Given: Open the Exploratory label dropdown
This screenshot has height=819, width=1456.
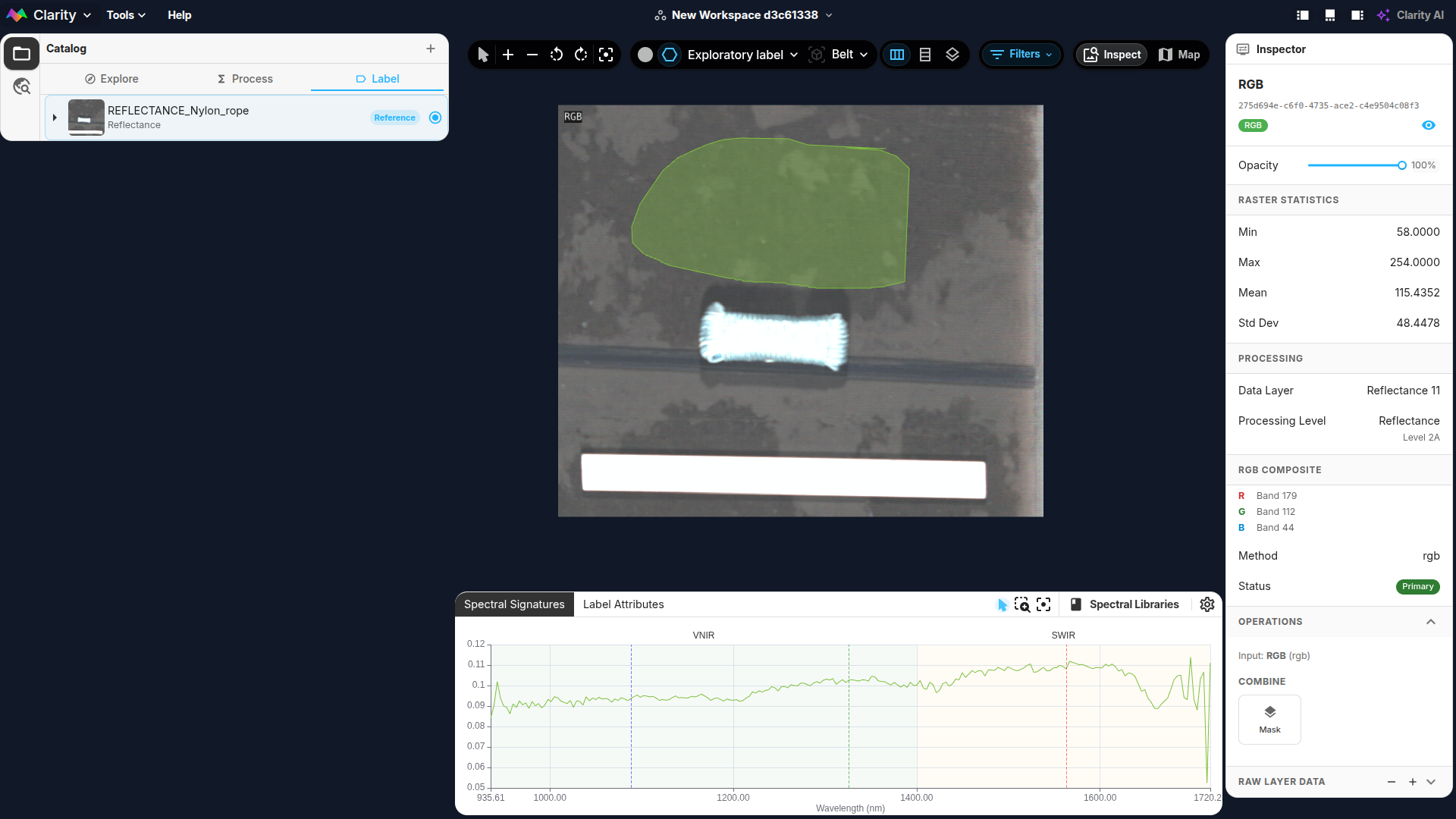Looking at the screenshot, I should 742,55.
